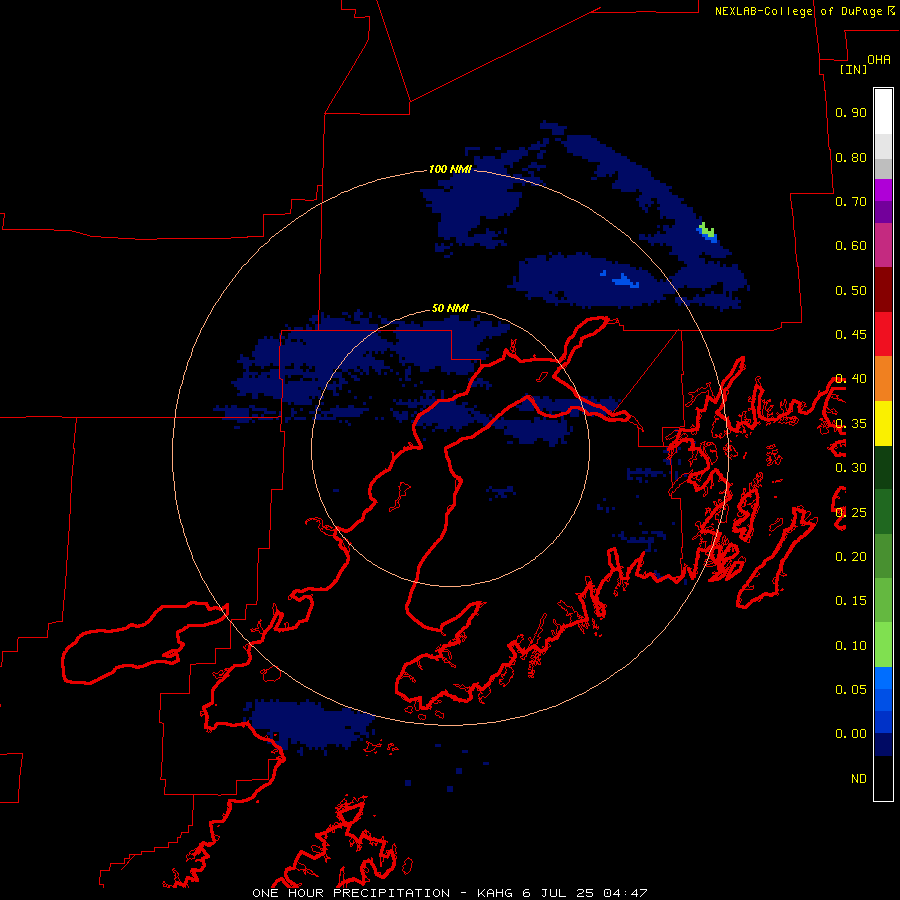Screen dimensions: 900x900
Task: Click the 0.70 scale label
Action: (x=851, y=201)
